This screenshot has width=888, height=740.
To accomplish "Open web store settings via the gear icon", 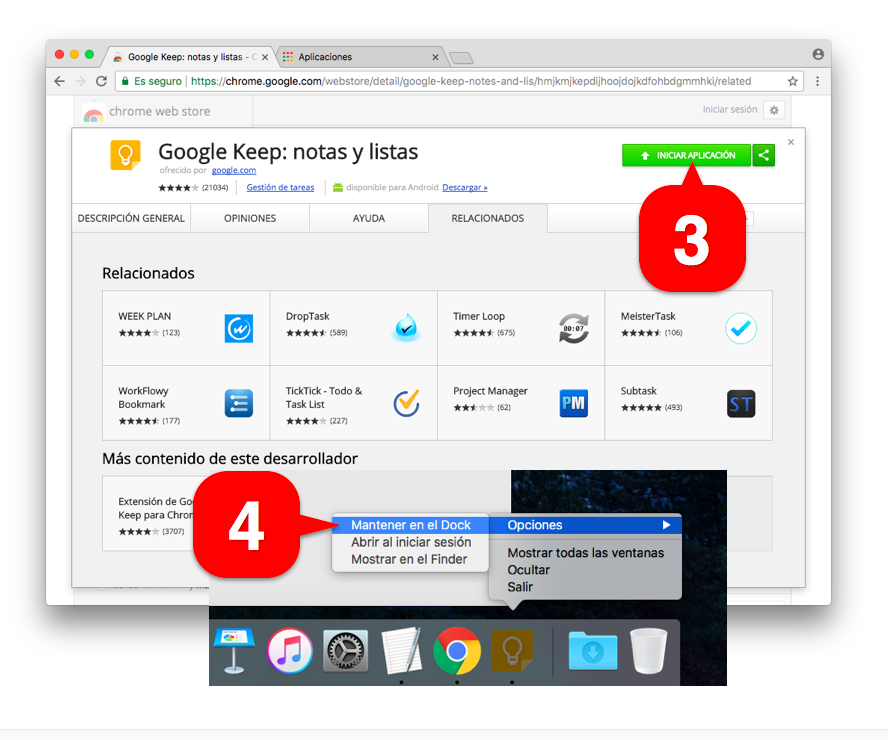I will pos(774,110).
